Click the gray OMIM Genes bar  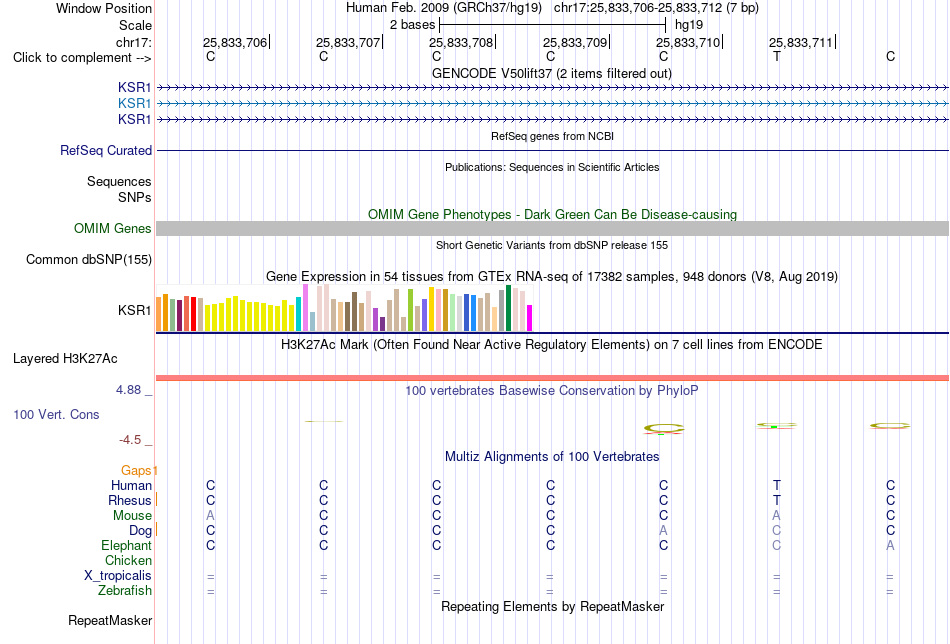coord(552,228)
